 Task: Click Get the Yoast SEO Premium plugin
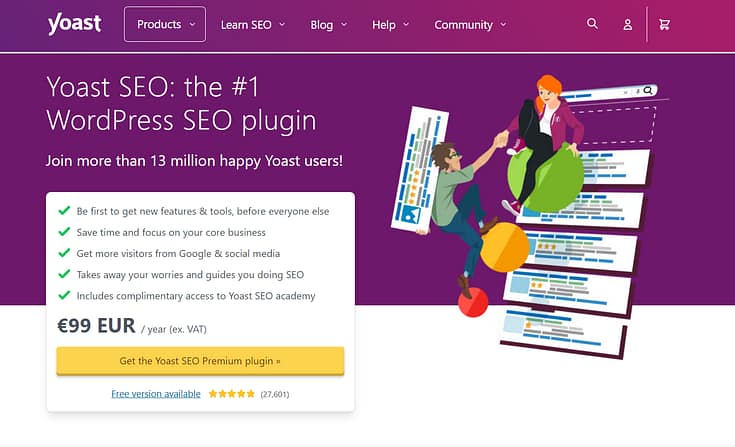[x=200, y=361]
